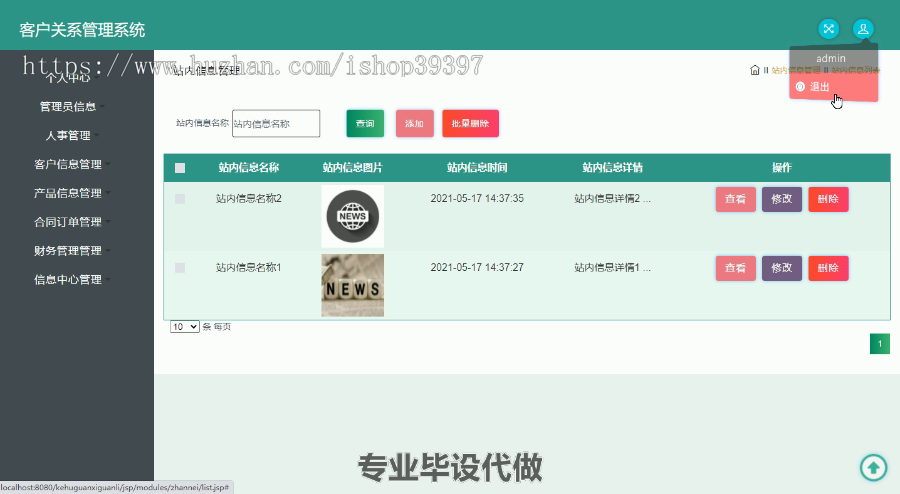Click the 站内信息图片 column header
This screenshot has height=494, width=900.
coord(352,168)
